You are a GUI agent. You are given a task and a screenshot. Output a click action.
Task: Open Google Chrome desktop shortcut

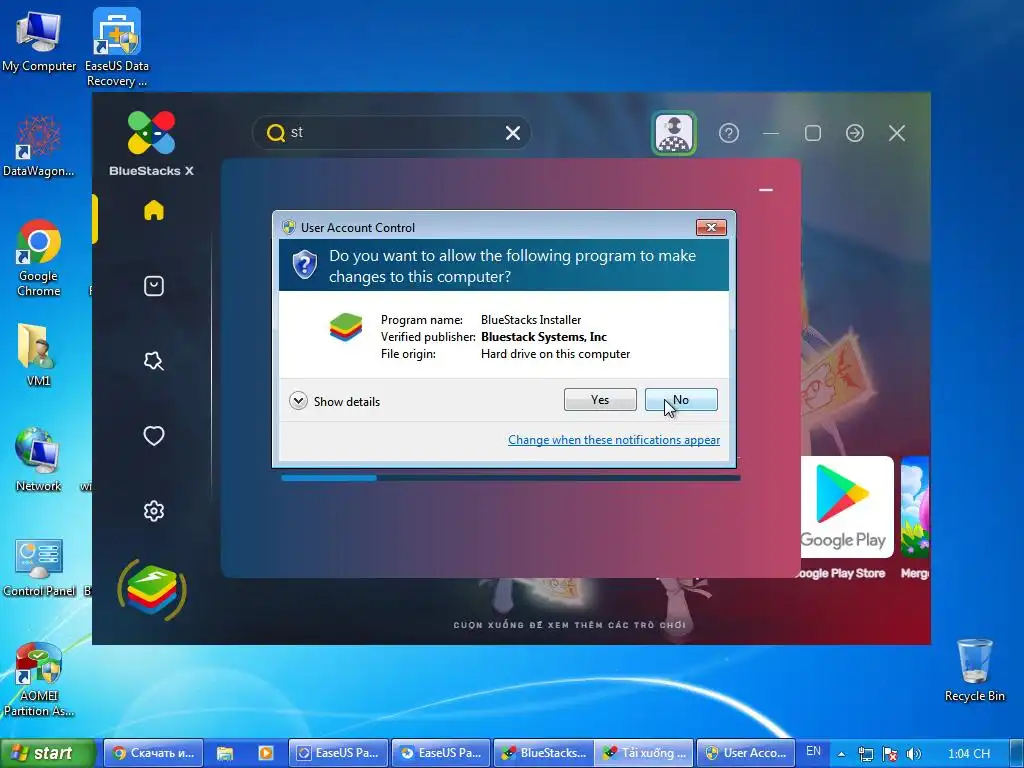click(x=39, y=259)
